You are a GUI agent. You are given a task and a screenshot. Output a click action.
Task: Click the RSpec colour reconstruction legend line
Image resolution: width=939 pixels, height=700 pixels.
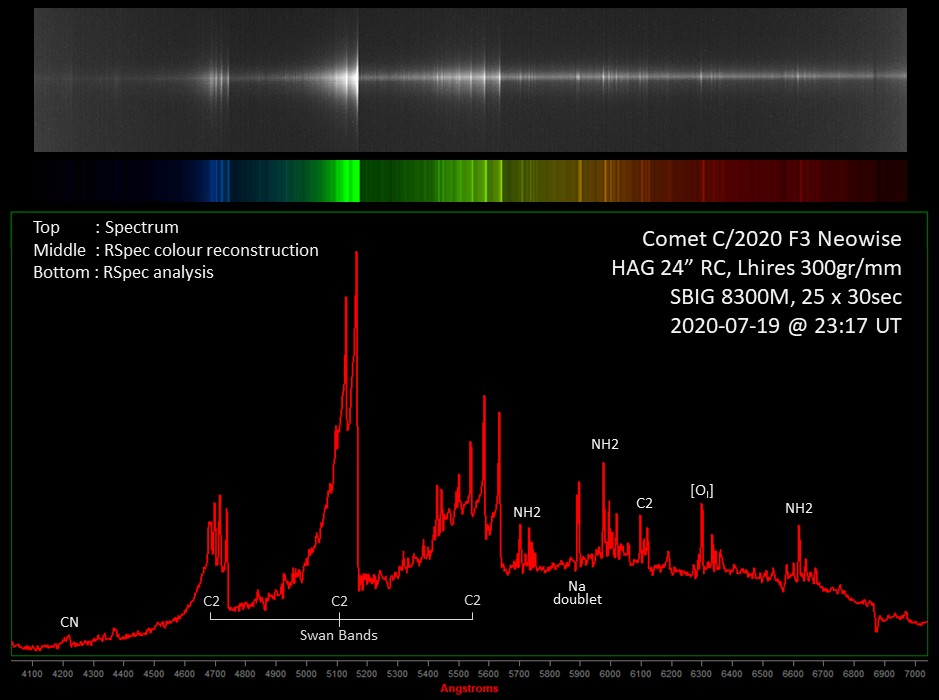click(x=176, y=250)
